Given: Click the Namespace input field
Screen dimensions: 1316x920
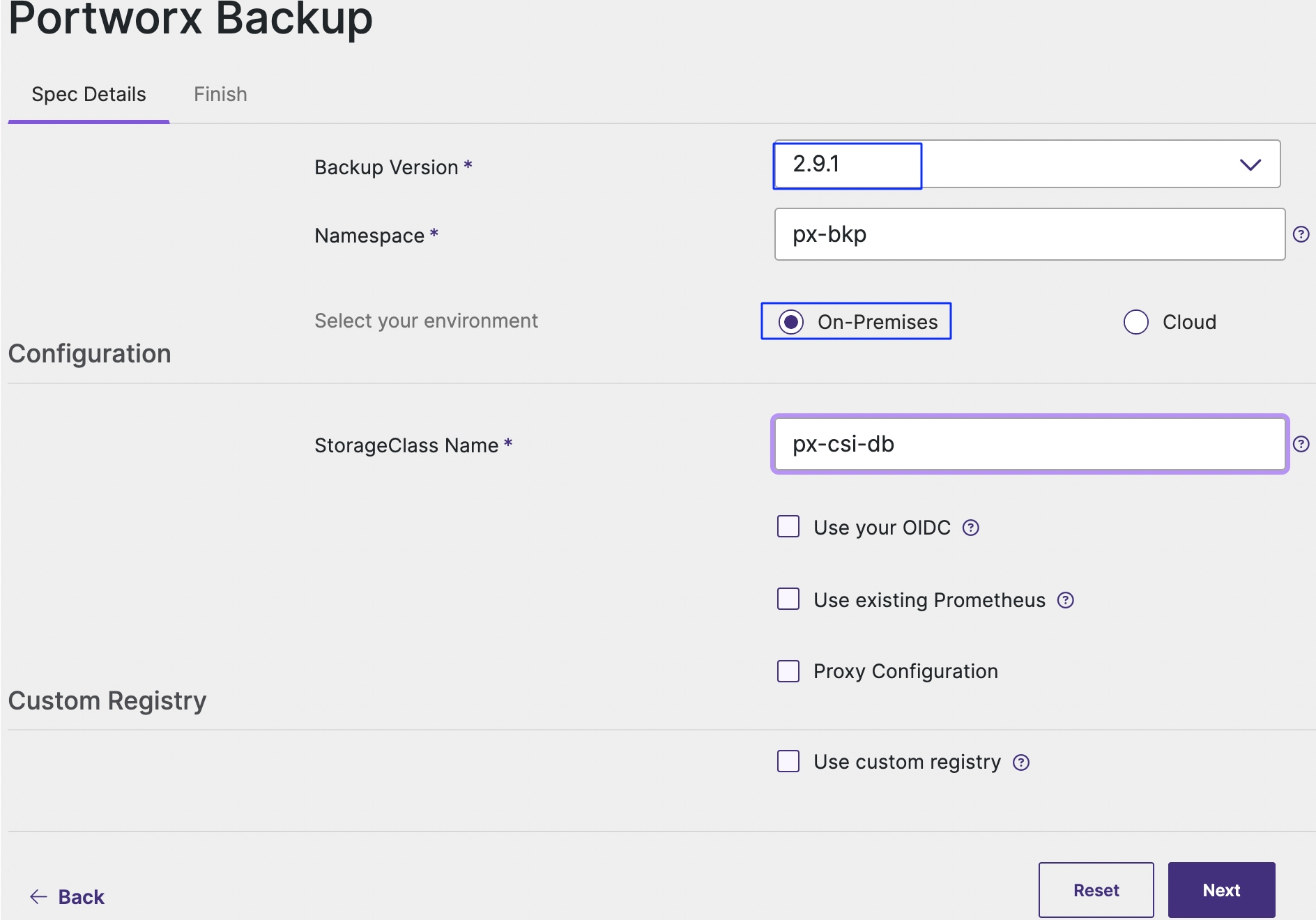Looking at the screenshot, I should 1029,234.
